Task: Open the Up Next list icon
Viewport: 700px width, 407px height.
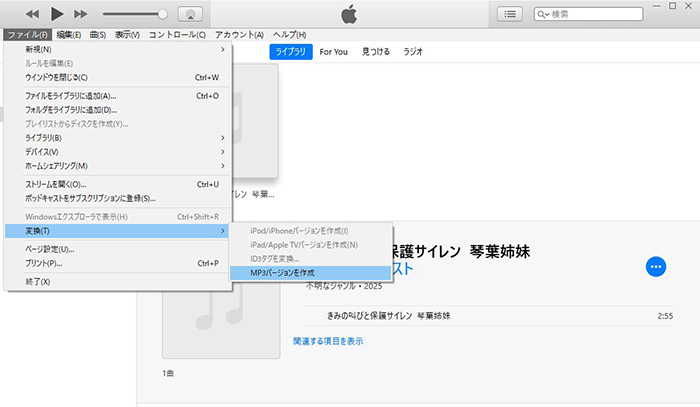Action: point(510,14)
